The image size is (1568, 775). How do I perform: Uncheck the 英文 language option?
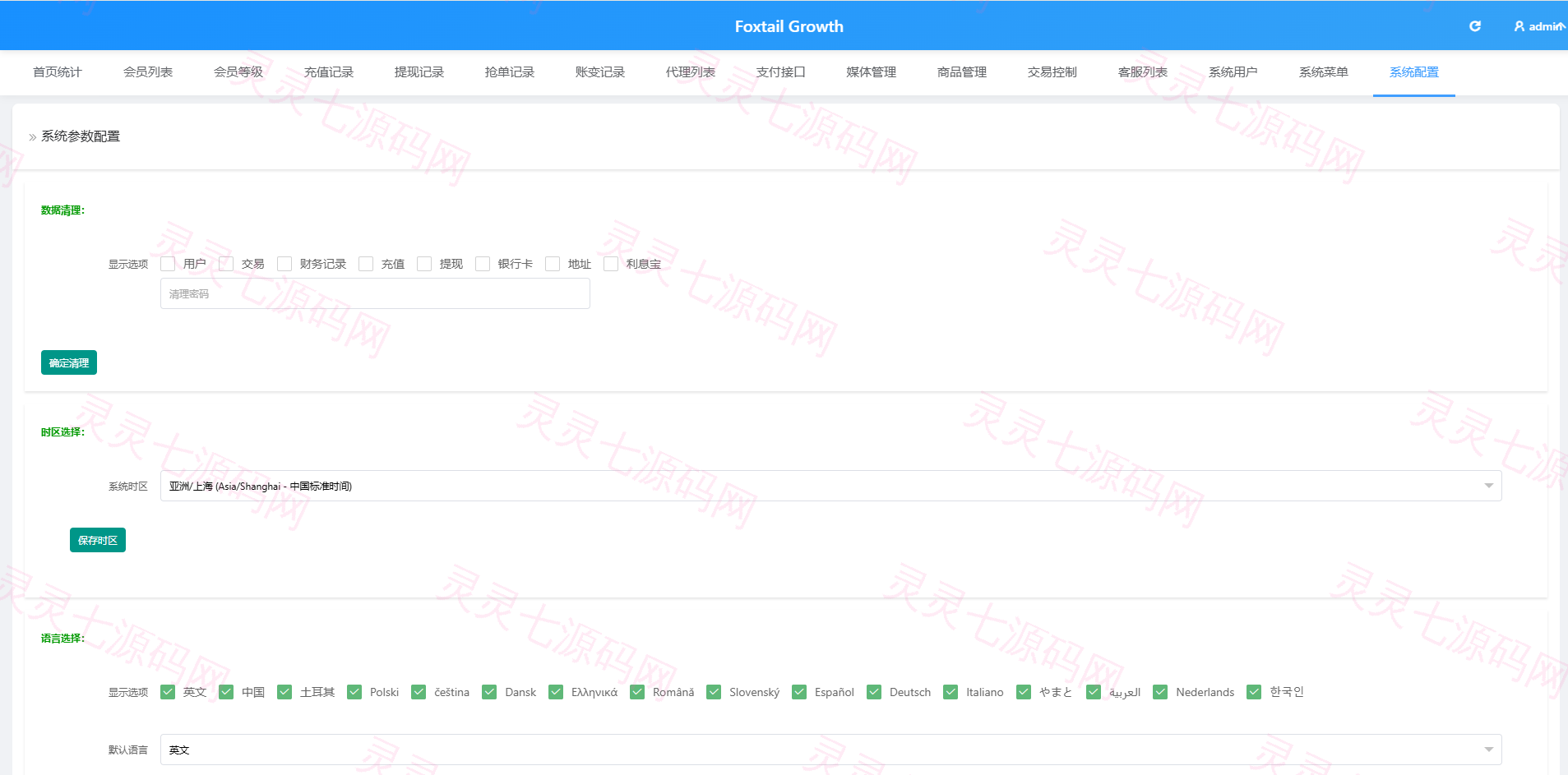(168, 692)
